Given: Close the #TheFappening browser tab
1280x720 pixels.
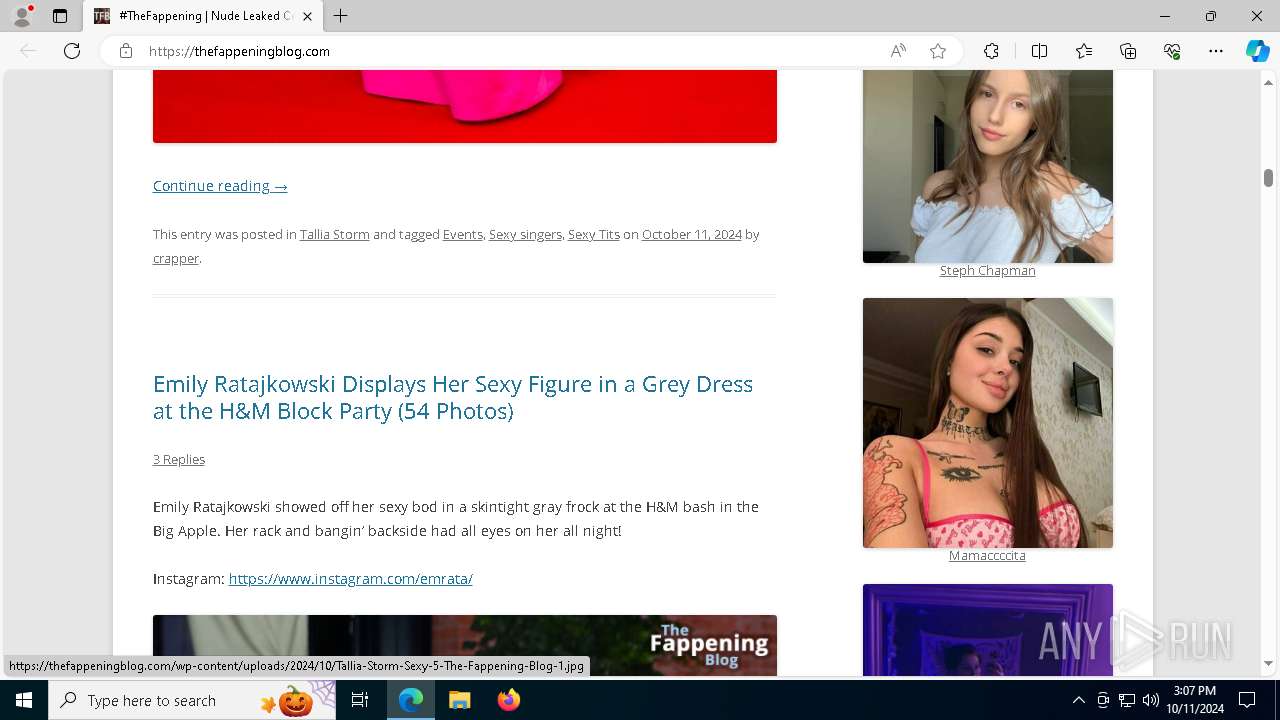Looking at the screenshot, I should pos(307,16).
